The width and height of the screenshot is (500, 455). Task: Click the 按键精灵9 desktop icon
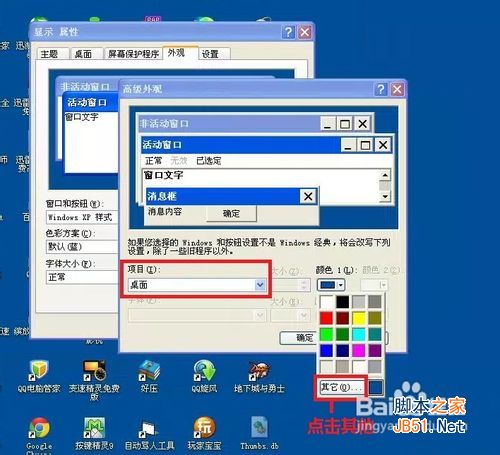tap(94, 433)
